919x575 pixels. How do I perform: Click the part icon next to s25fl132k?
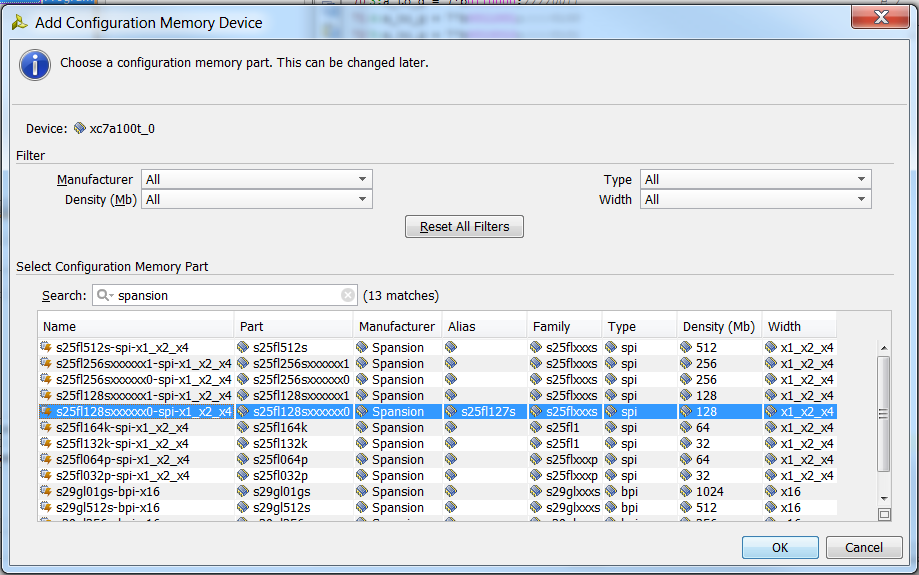pos(243,443)
